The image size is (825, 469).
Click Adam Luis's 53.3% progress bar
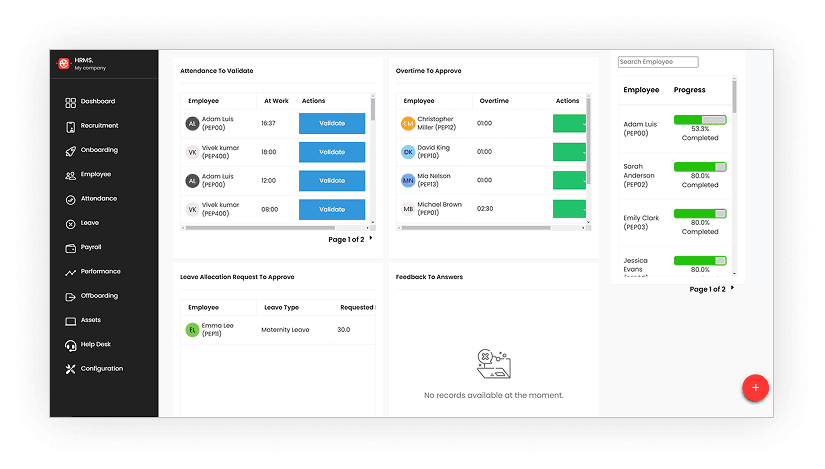click(x=700, y=119)
